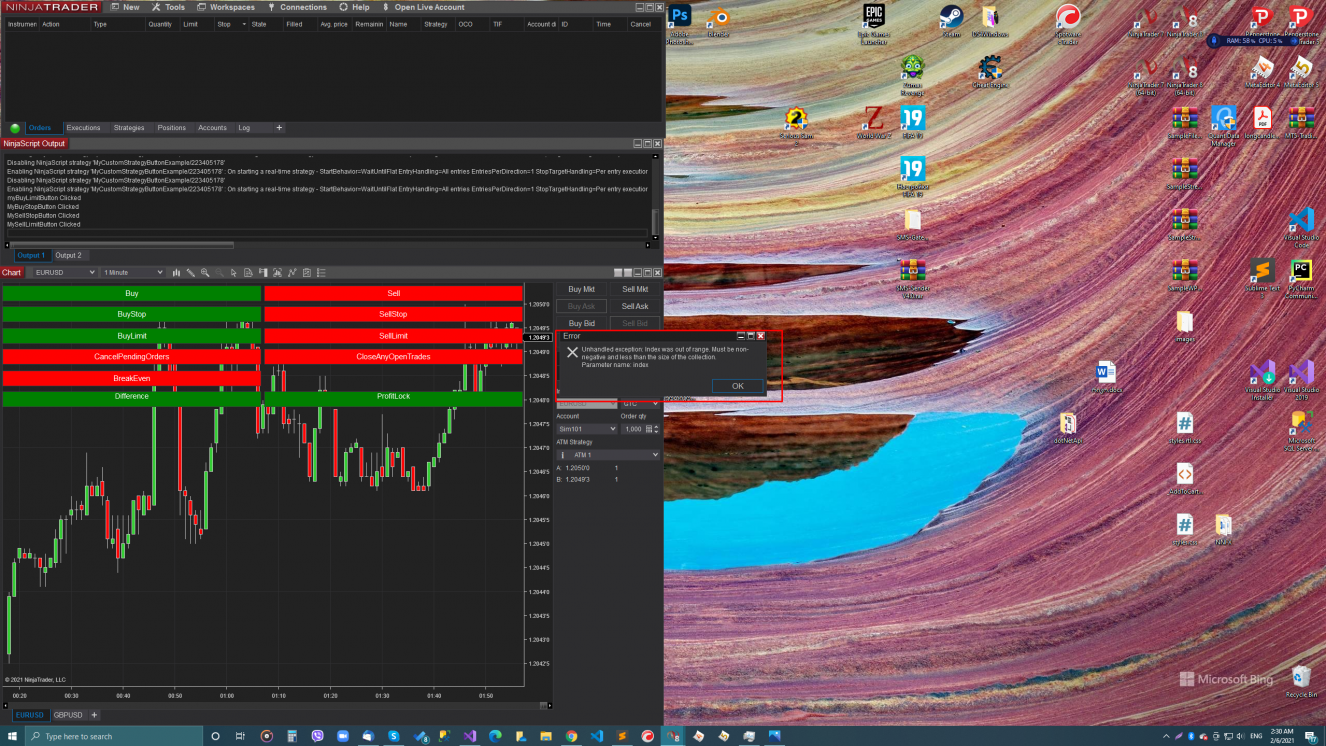Click the zoom in magnifier on chart toolbar
The width and height of the screenshot is (1326, 746).
coord(205,272)
